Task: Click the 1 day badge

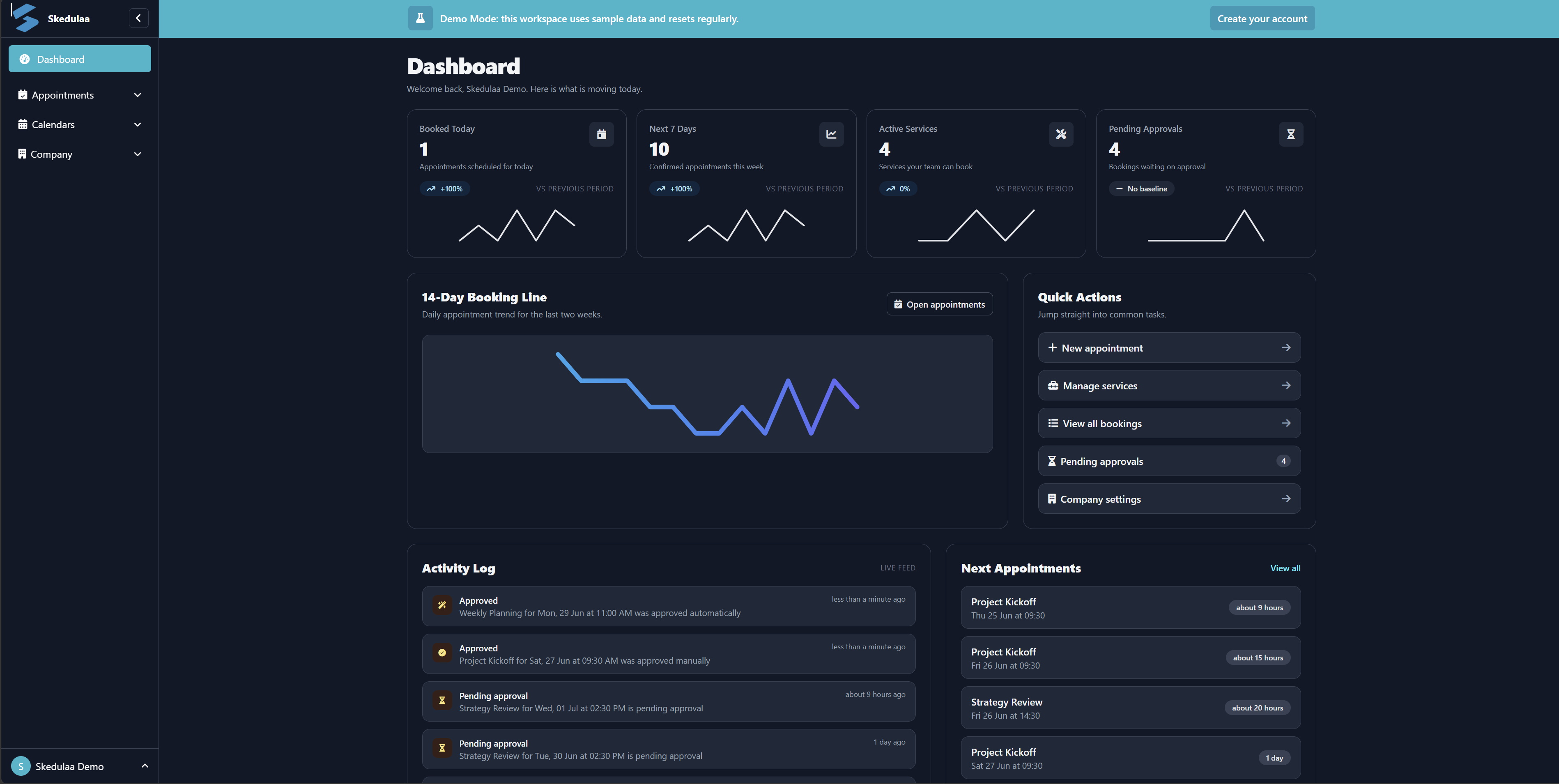Action: [1274, 758]
